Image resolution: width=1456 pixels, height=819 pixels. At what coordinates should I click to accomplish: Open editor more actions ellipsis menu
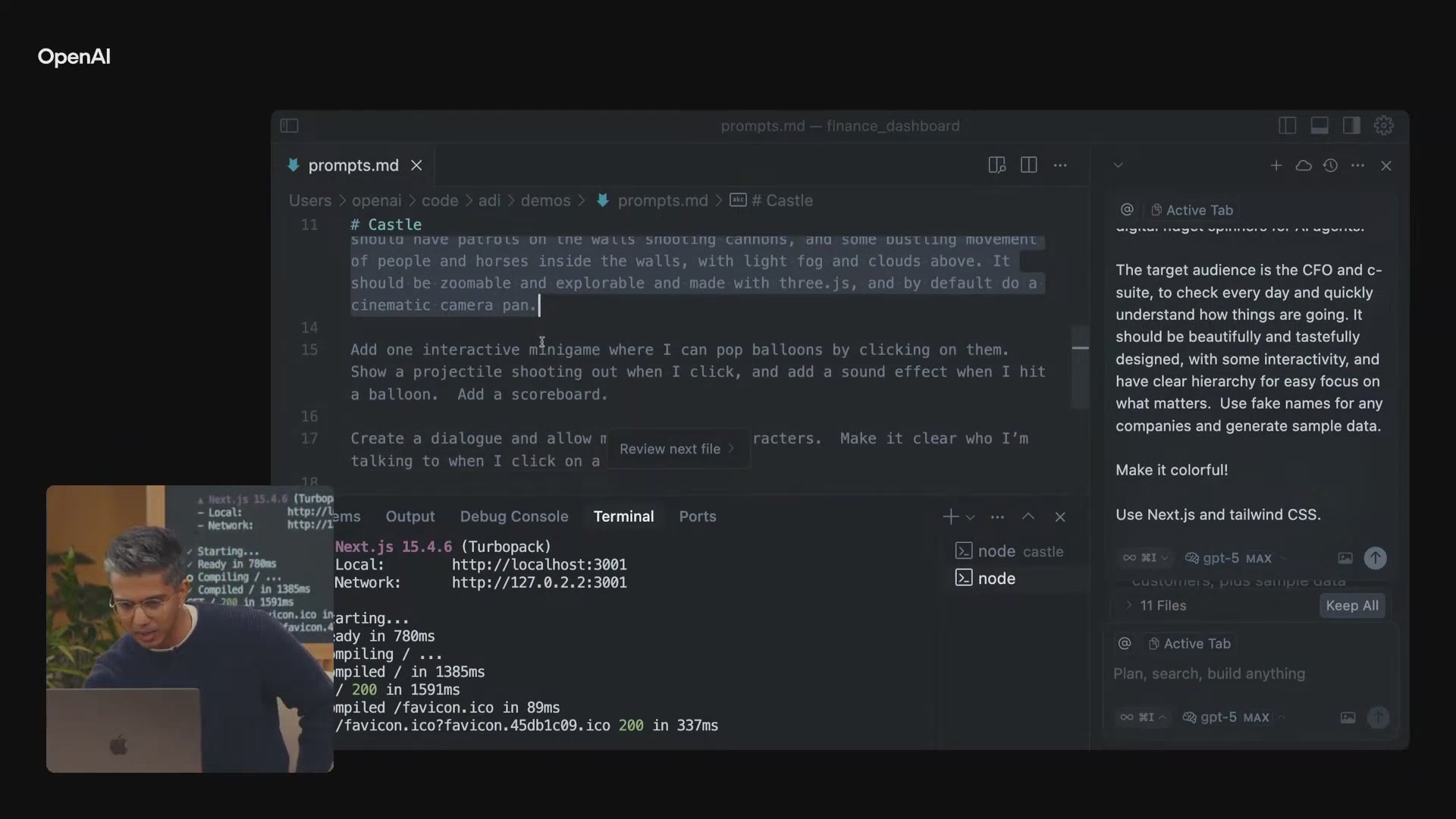click(x=1060, y=165)
